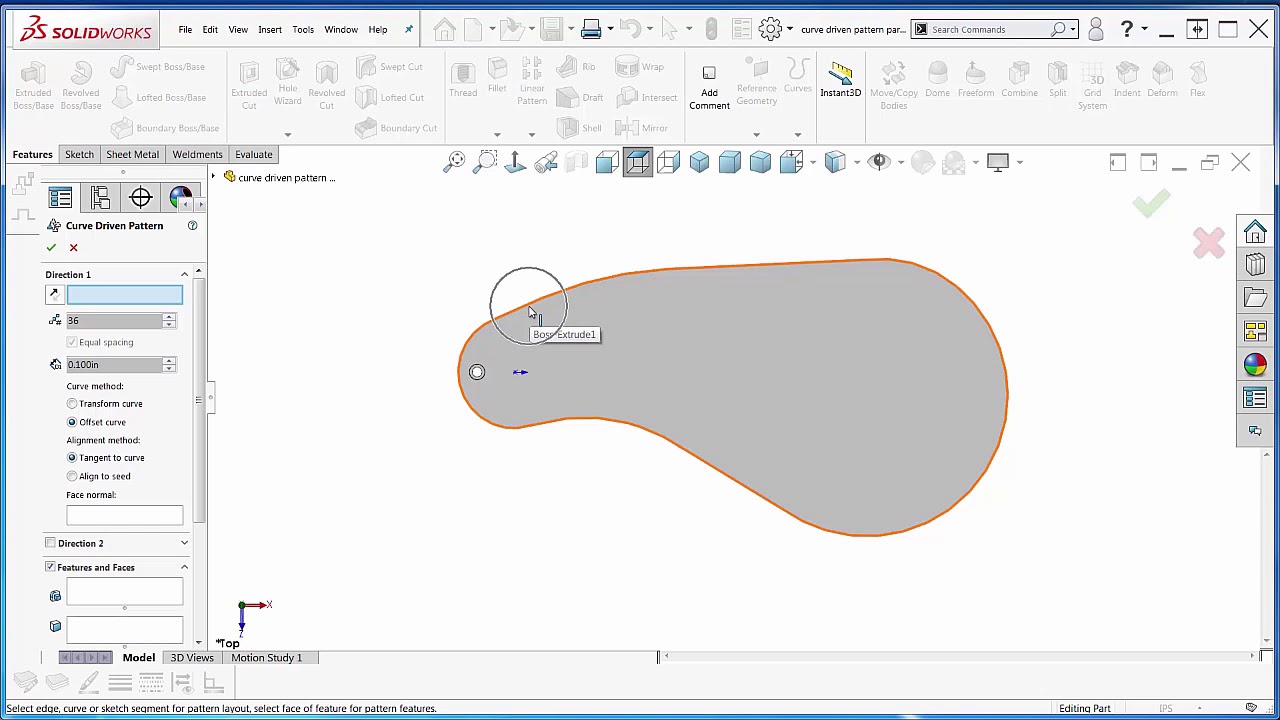The height and width of the screenshot is (720, 1280).
Task: Enable the Direction 2 checkbox
Action: (x=50, y=543)
